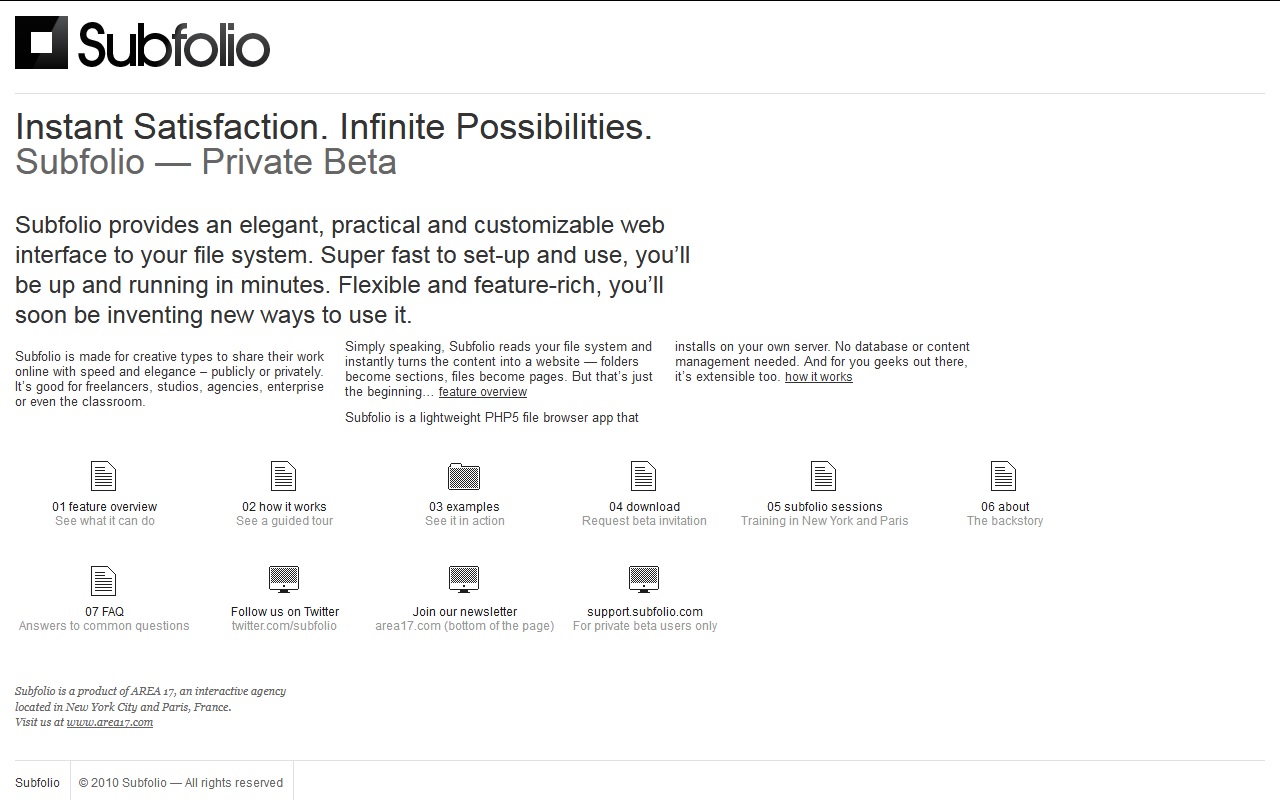The height and width of the screenshot is (800, 1280).
Task: Click 'See it in action' subtitle
Action: (x=465, y=521)
